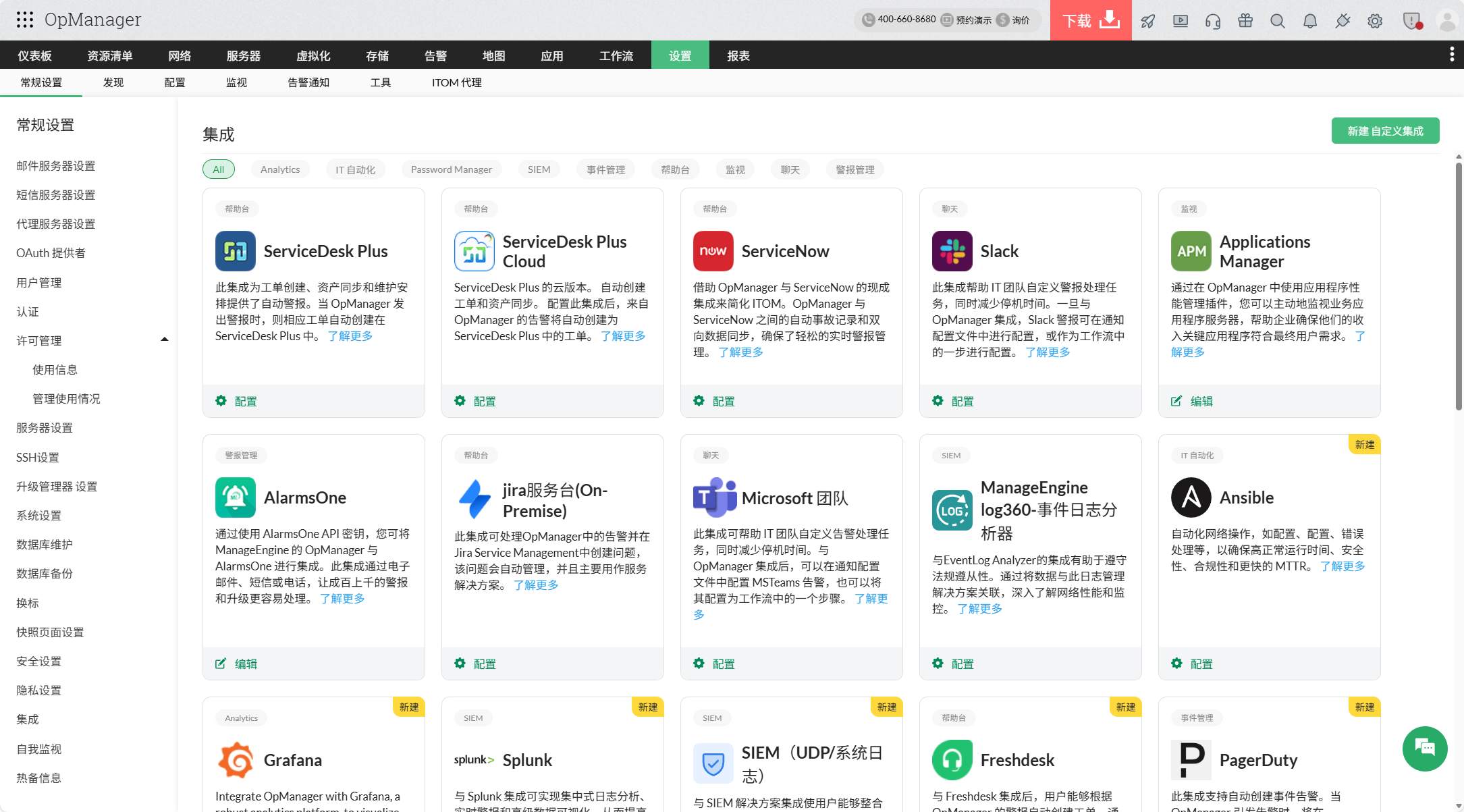1464x812 pixels.
Task: Open the Ansible integration icon
Action: pos(1191,497)
